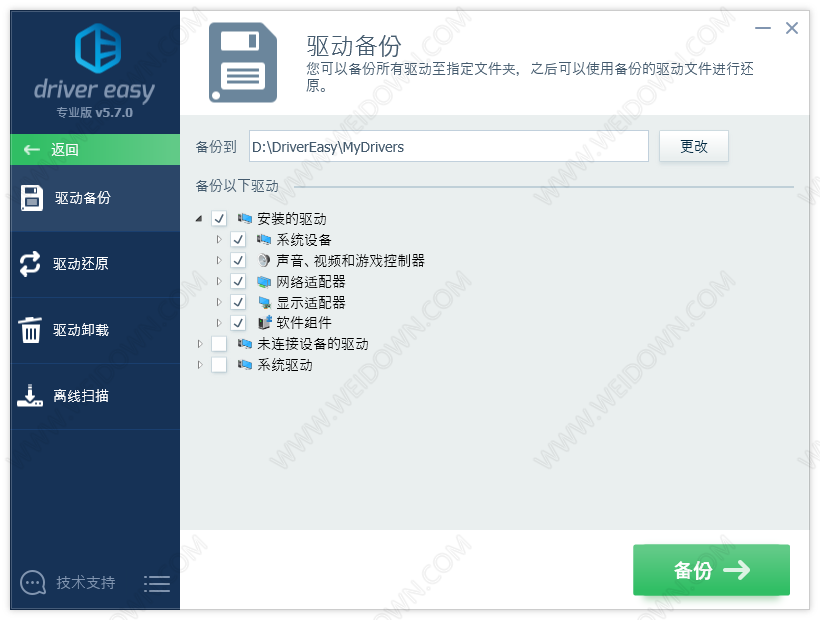This screenshot has width=820, height=620.
Task: Check the 系统驱动 checkbox
Action: (x=219, y=364)
